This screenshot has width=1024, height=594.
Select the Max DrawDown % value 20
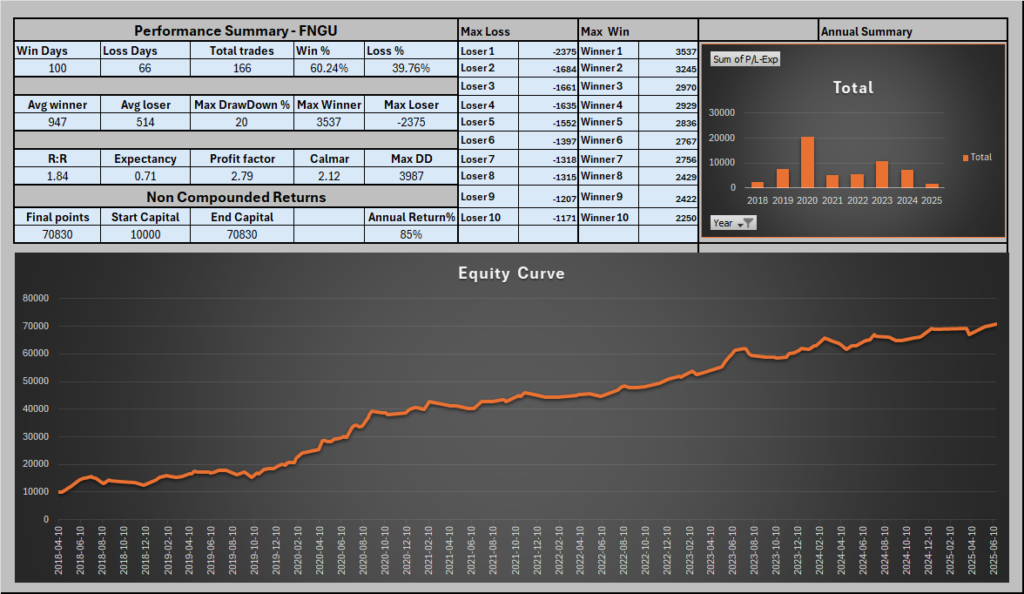coord(242,122)
